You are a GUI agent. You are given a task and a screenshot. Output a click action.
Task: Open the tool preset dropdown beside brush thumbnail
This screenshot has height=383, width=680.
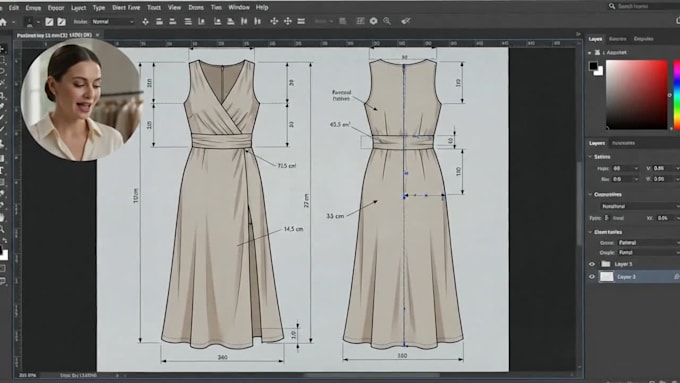[x=39, y=22]
